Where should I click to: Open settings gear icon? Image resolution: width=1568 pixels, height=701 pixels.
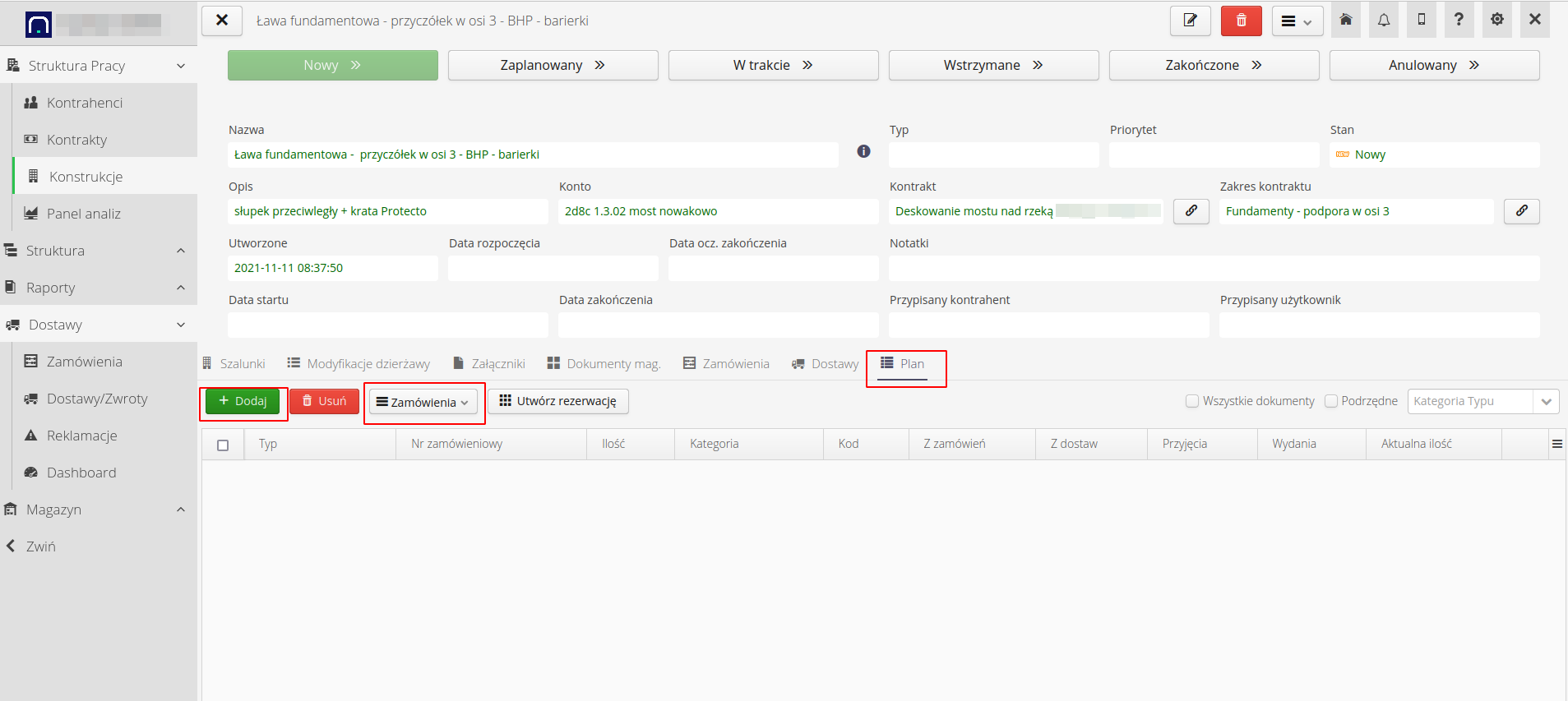(x=1496, y=20)
